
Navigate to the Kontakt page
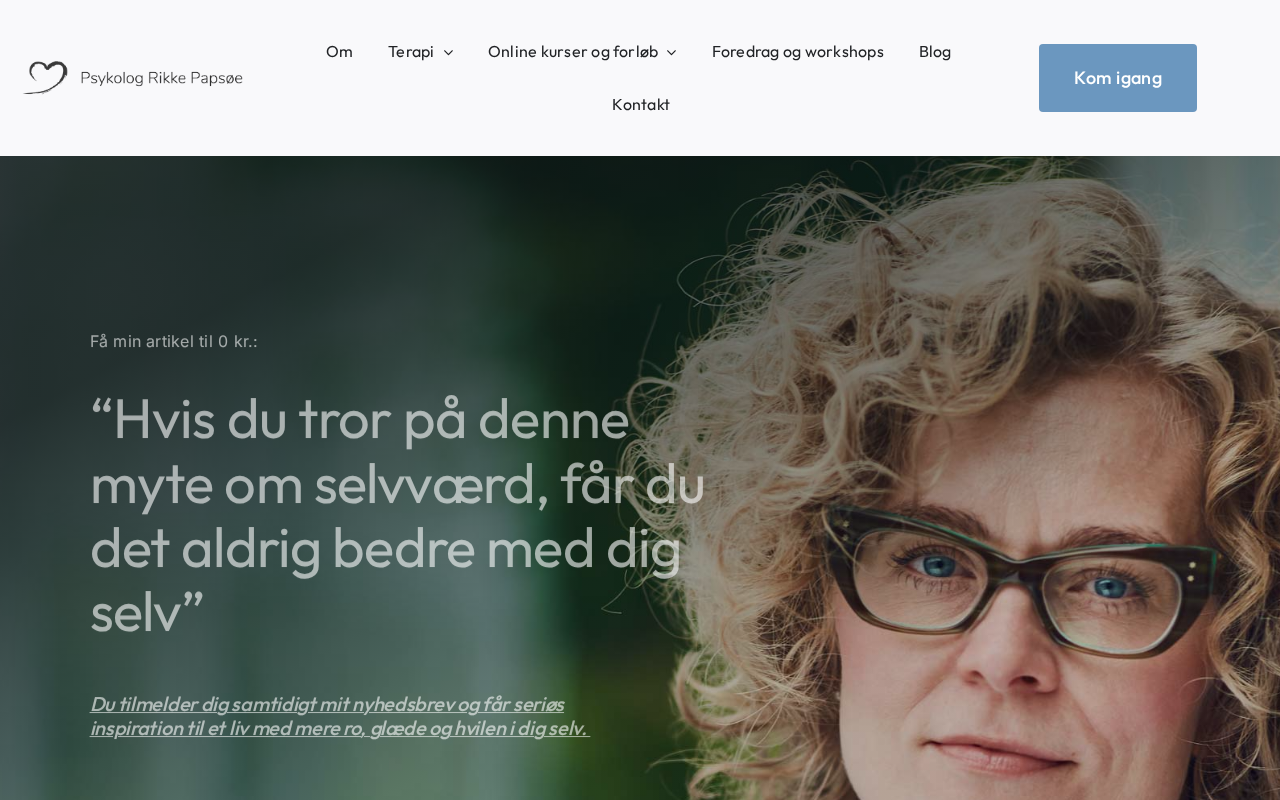pos(641,104)
